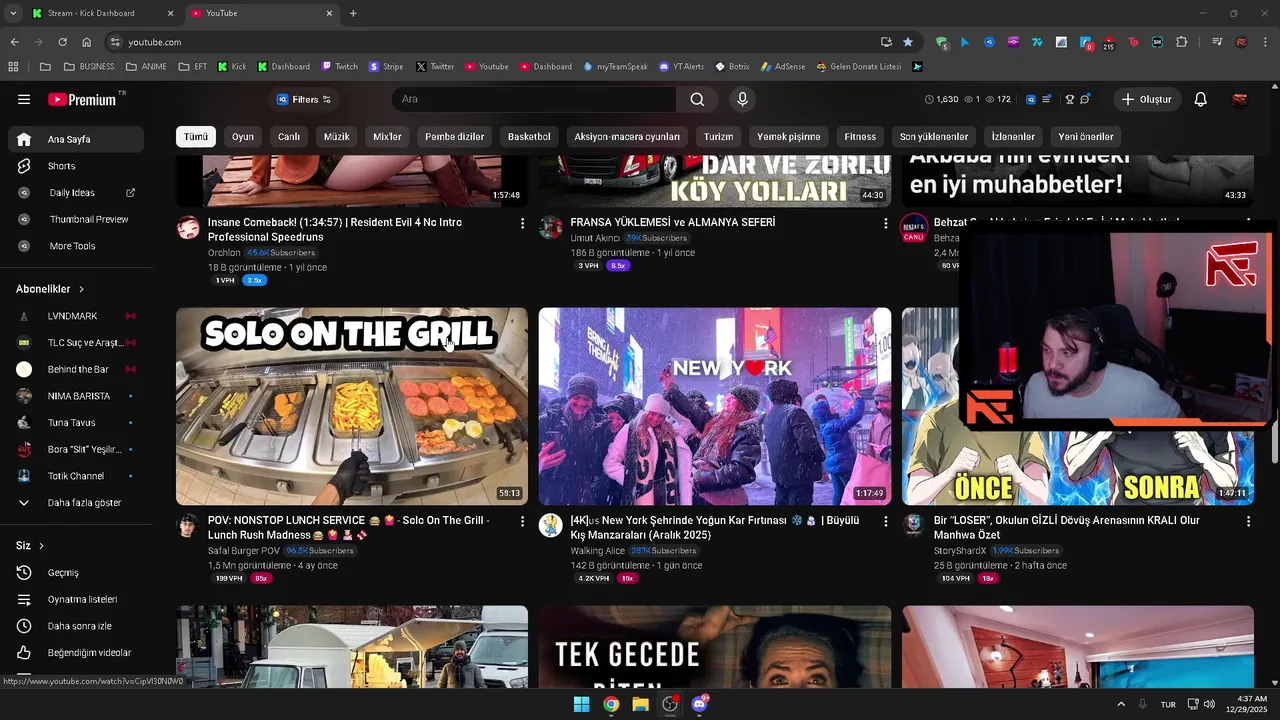The width and height of the screenshot is (1280, 720).
Task: Open the apps grid in bookmarks bar
Action: (13, 67)
